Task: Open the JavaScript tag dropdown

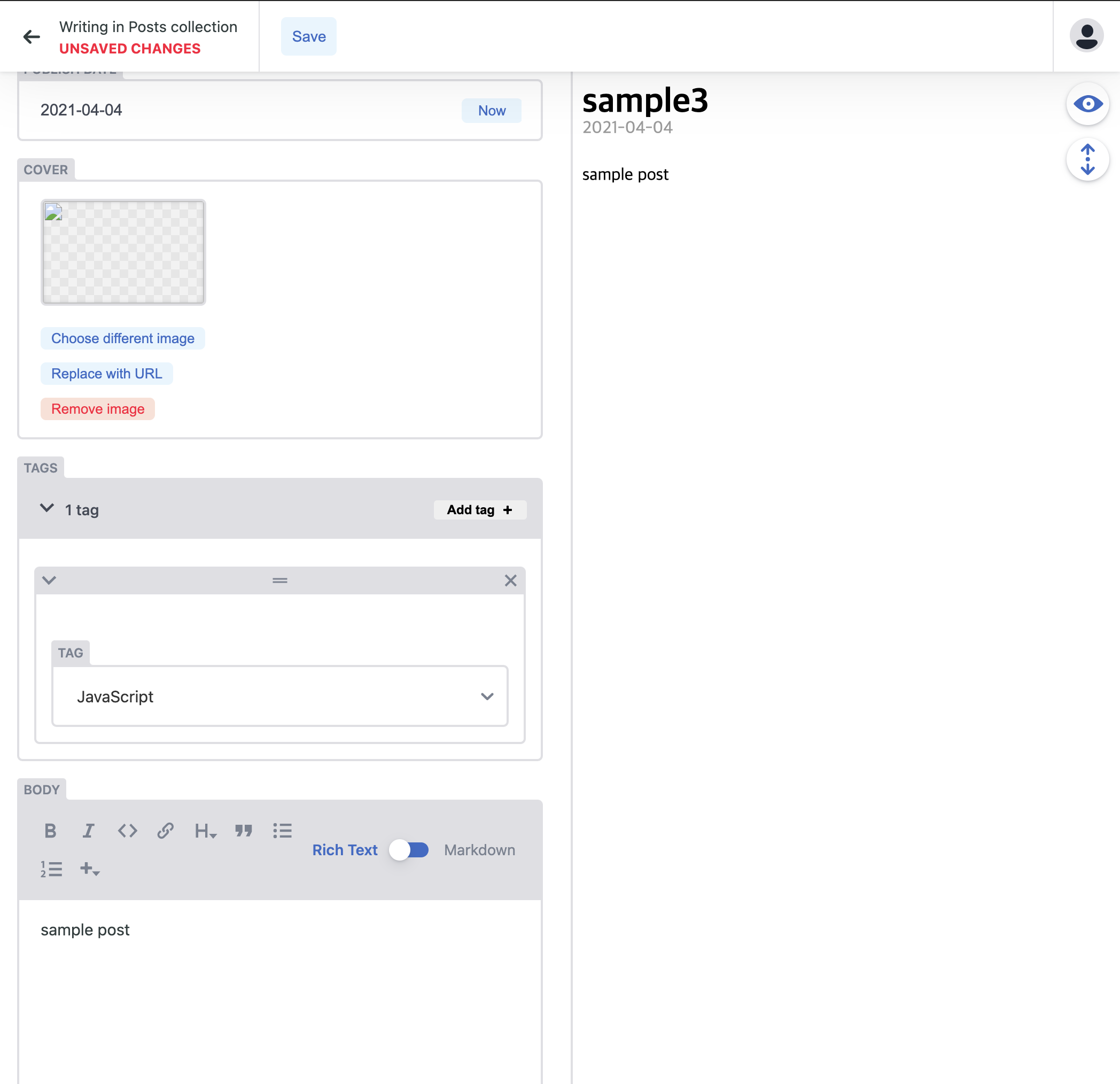Action: 279,696
